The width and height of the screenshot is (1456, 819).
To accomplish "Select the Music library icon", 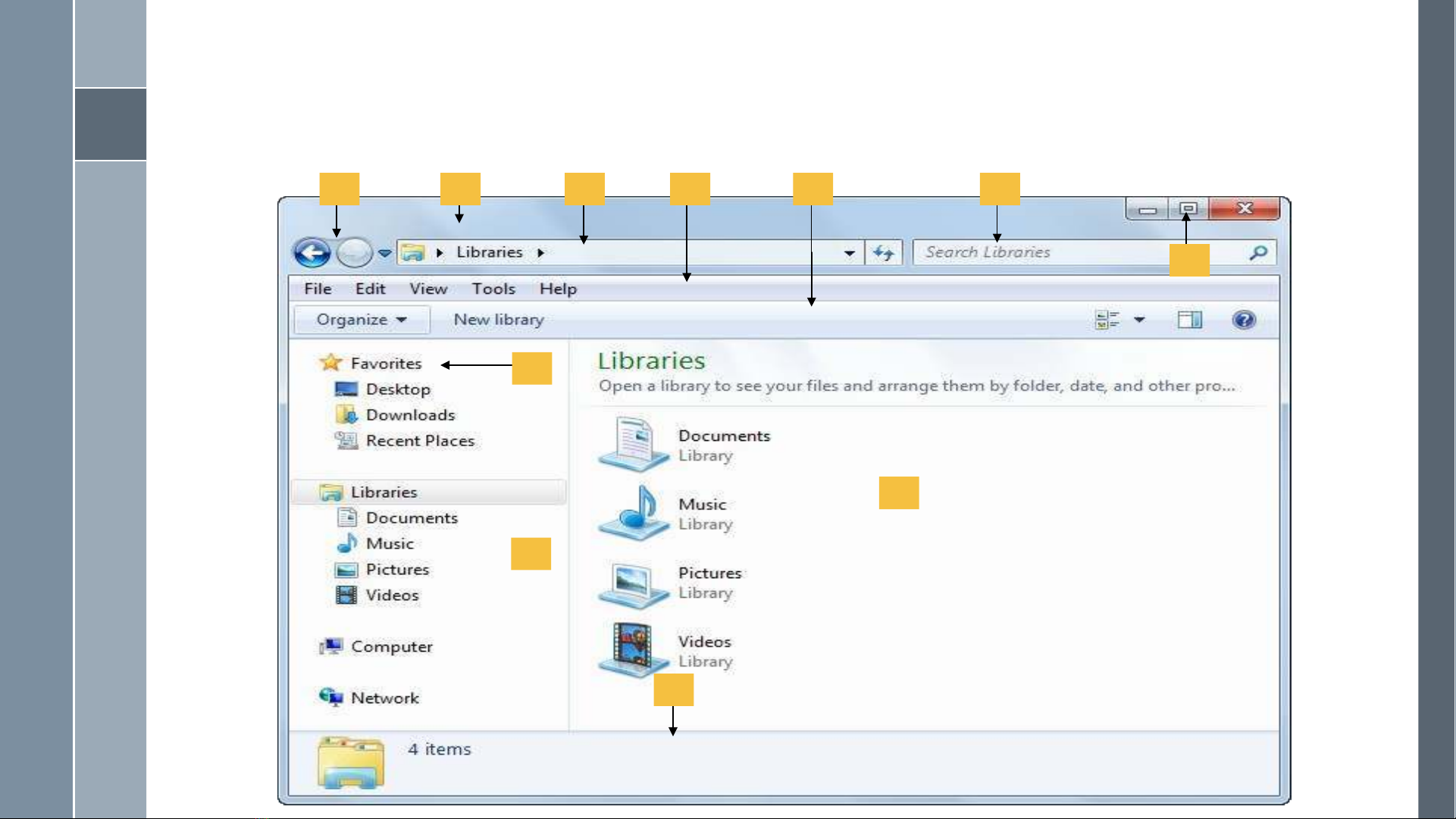I will 634,514.
